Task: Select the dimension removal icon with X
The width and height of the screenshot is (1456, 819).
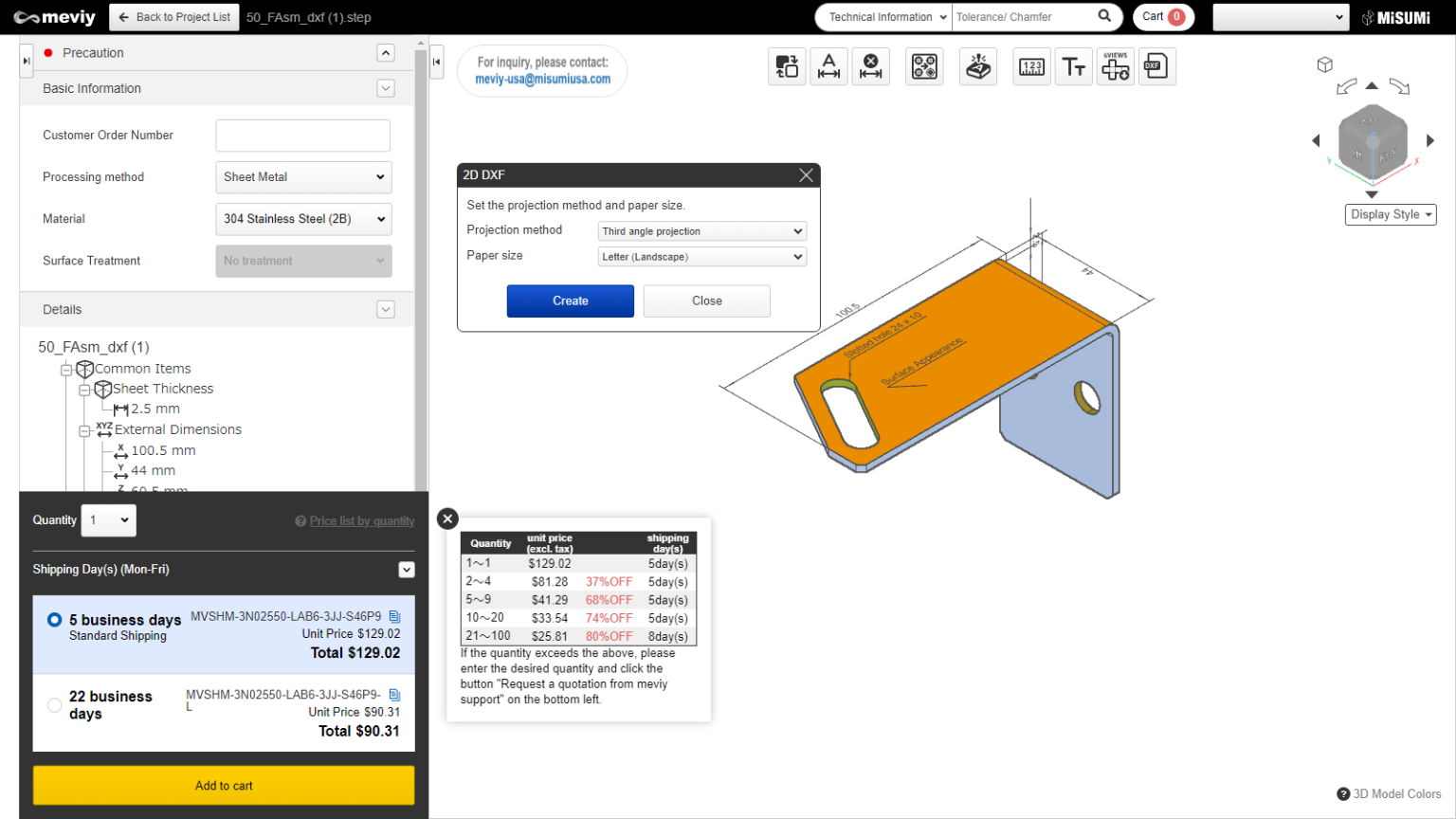Action: point(871,66)
